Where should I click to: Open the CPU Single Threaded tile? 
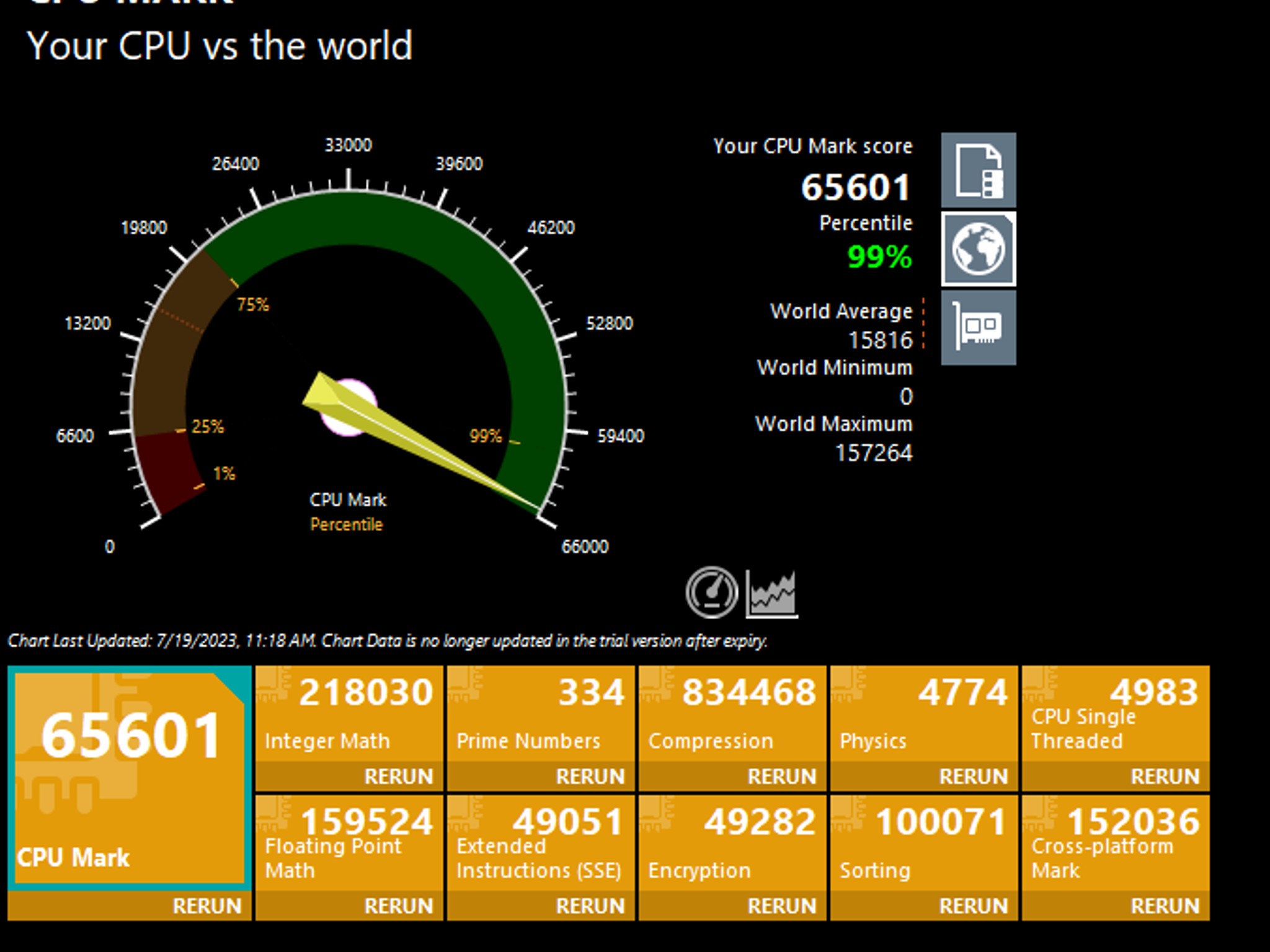(x=1116, y=714)
